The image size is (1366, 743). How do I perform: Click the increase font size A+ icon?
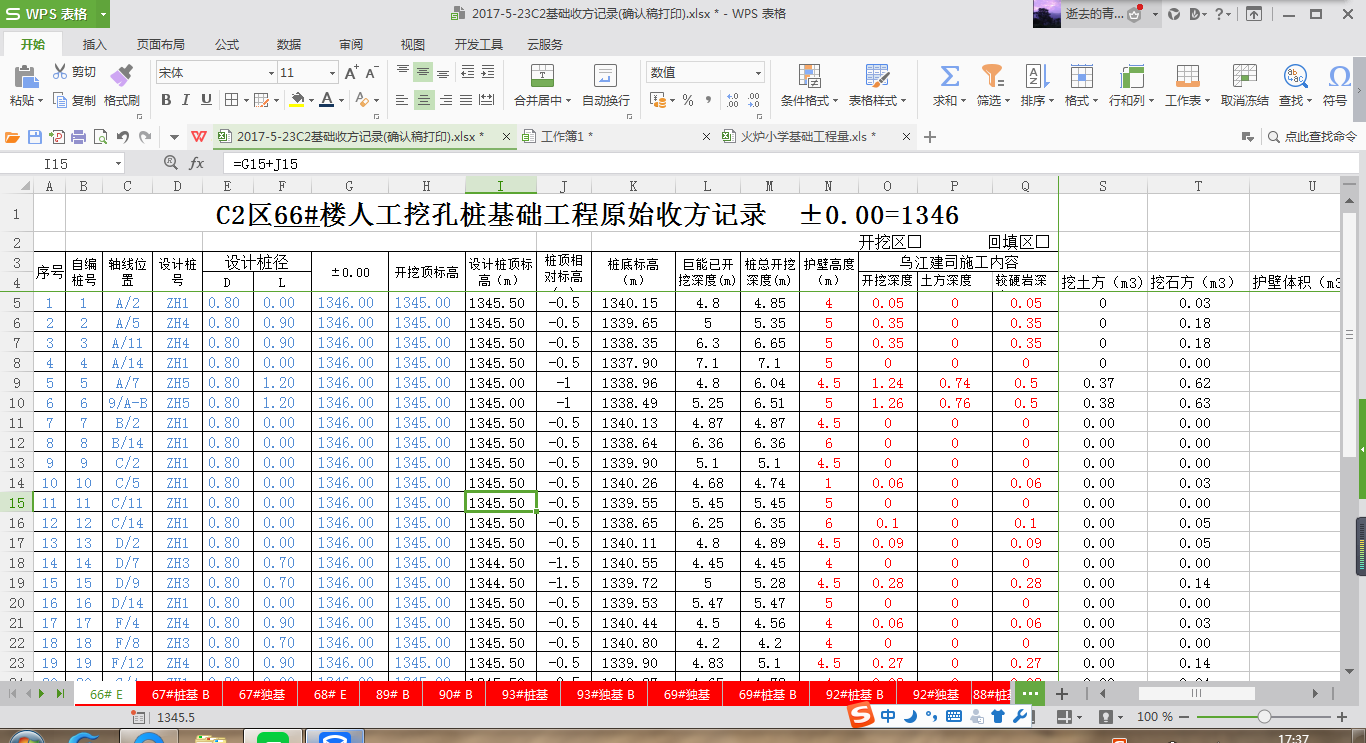[351, 72]
